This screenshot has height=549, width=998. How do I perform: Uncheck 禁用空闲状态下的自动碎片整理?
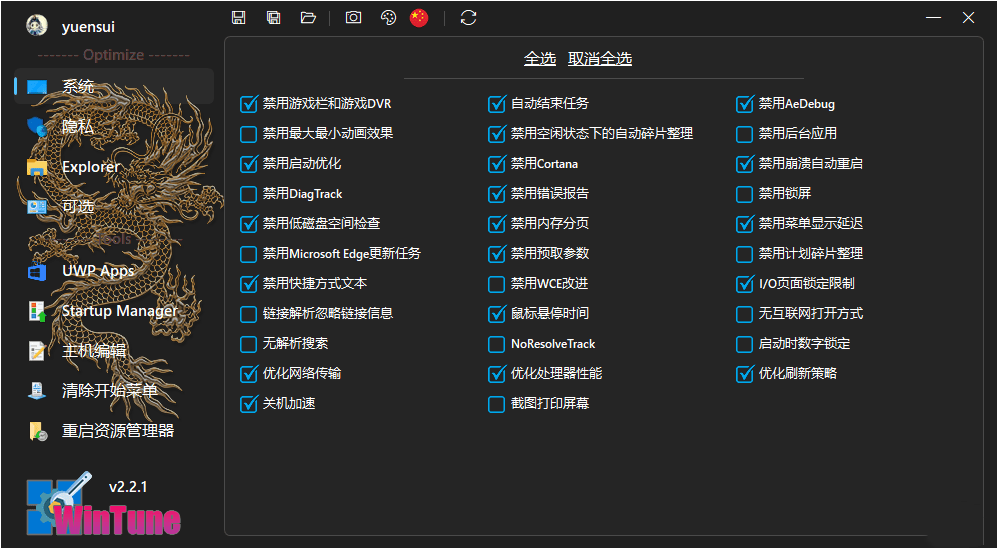coord(496,134)
